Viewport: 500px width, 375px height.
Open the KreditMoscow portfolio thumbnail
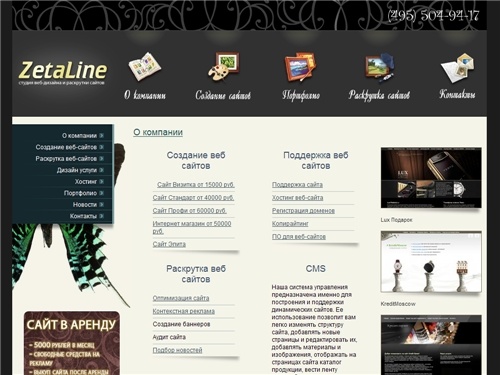pos(431,262)
